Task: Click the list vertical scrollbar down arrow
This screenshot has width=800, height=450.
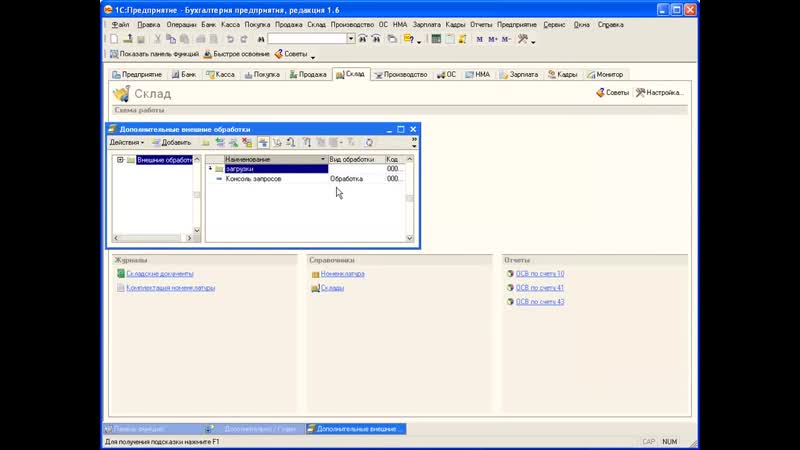Action: 409,238
